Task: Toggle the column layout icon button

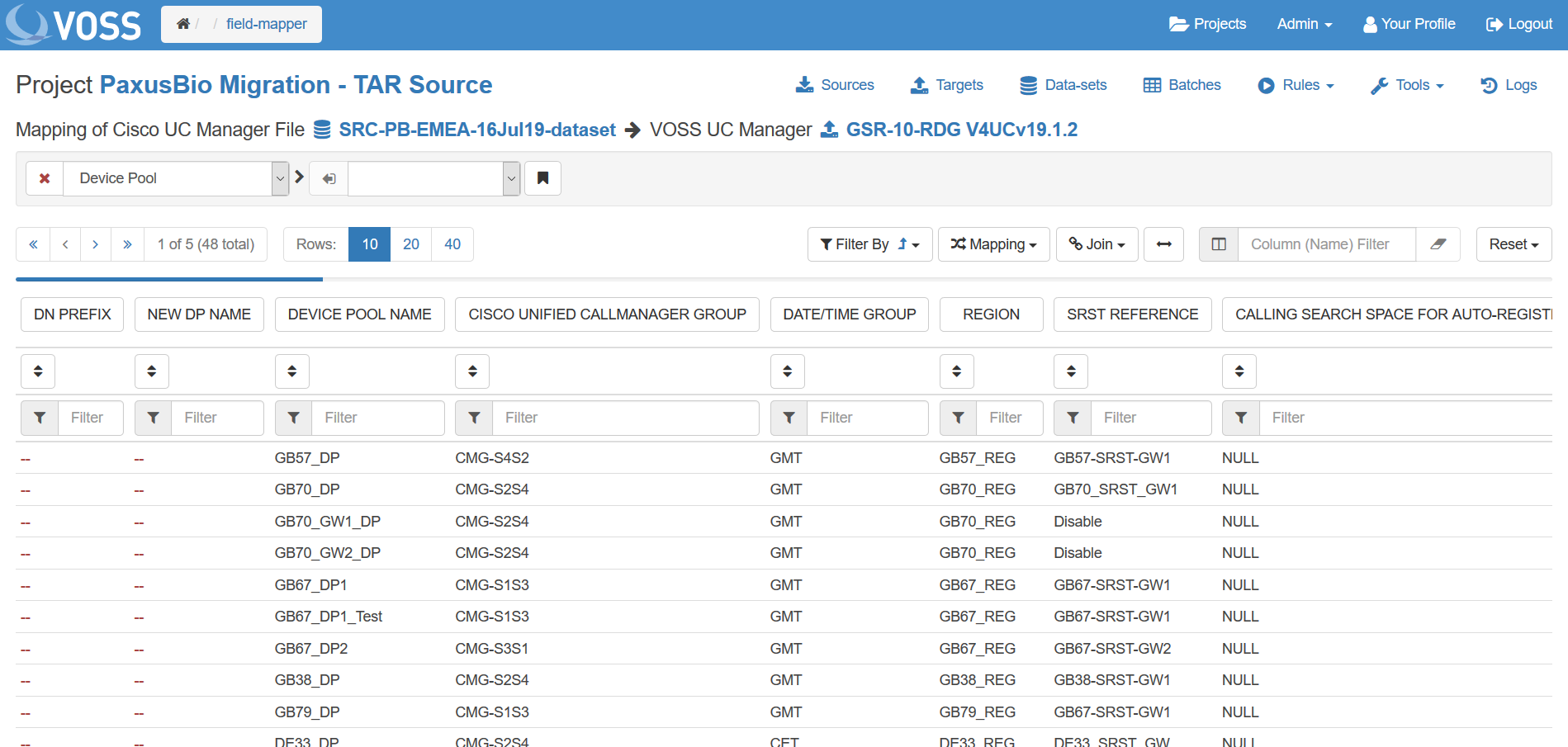Action: (1219, 244)
